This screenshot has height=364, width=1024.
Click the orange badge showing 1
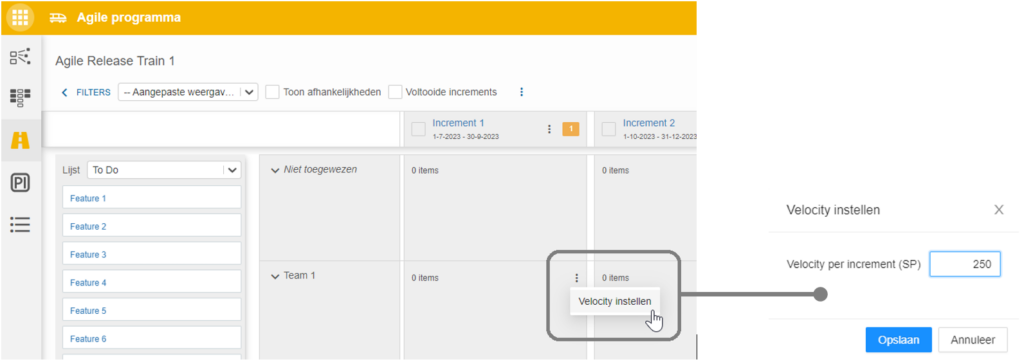(x=570, y=129)
